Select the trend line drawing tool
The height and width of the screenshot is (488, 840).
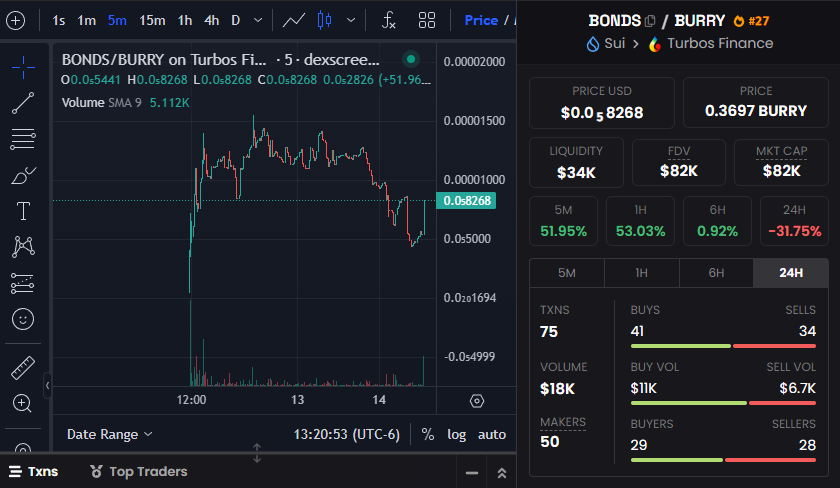click(23, 103)
